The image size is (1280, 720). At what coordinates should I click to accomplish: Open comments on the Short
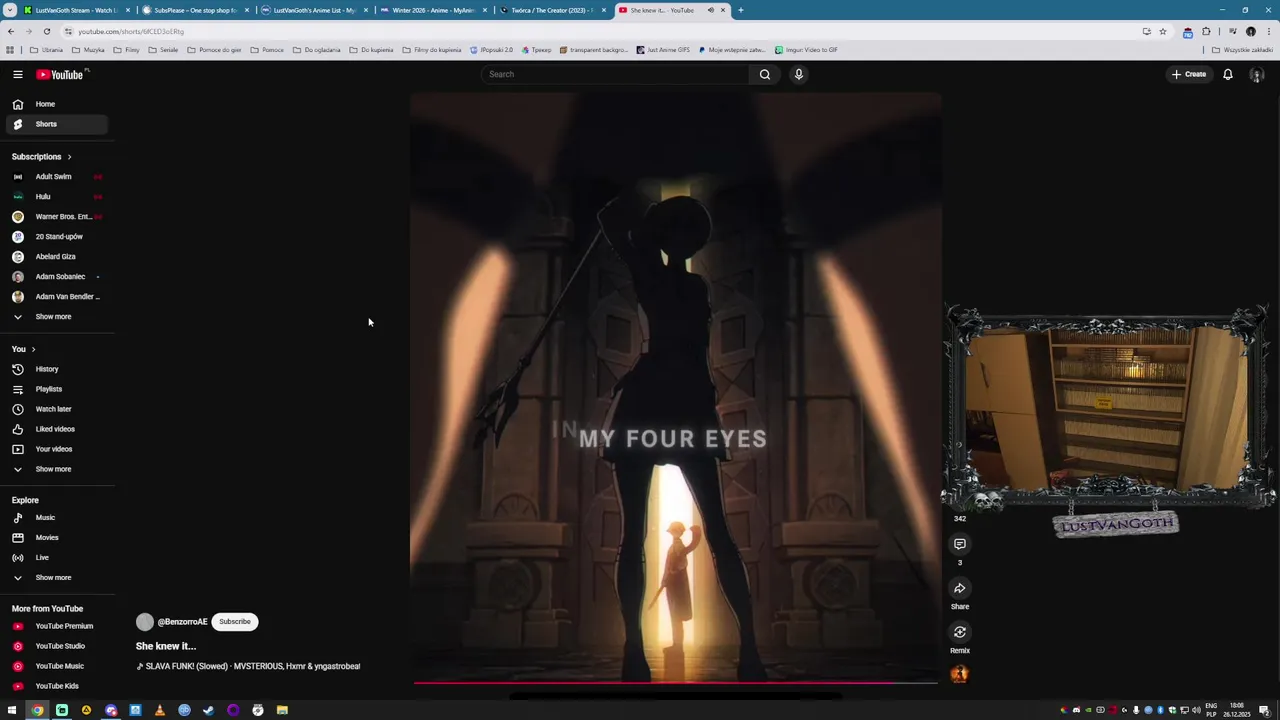click(x=959, y=544)
